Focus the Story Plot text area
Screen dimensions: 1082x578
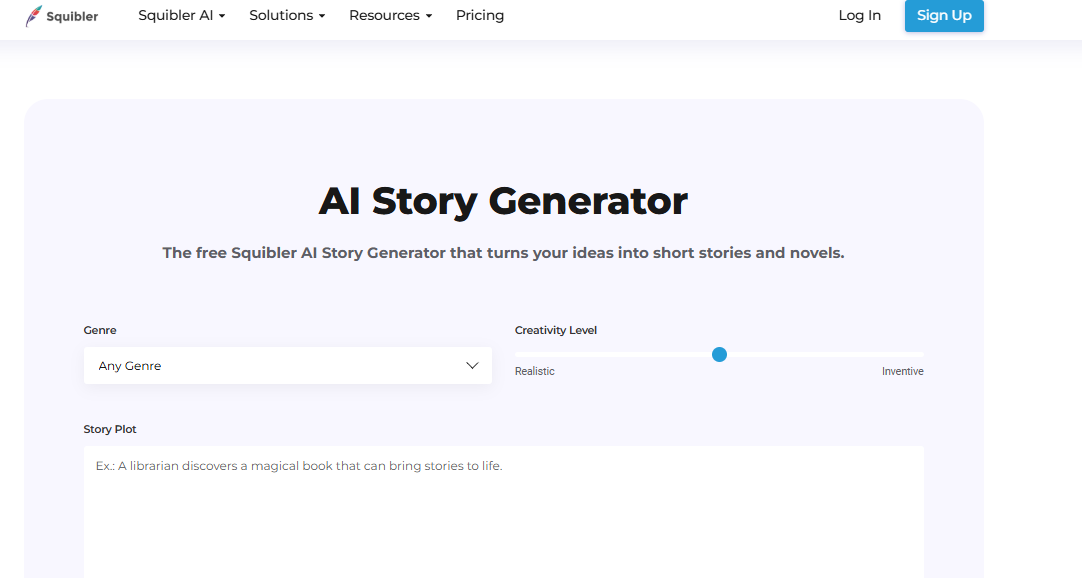click(503, 510)
